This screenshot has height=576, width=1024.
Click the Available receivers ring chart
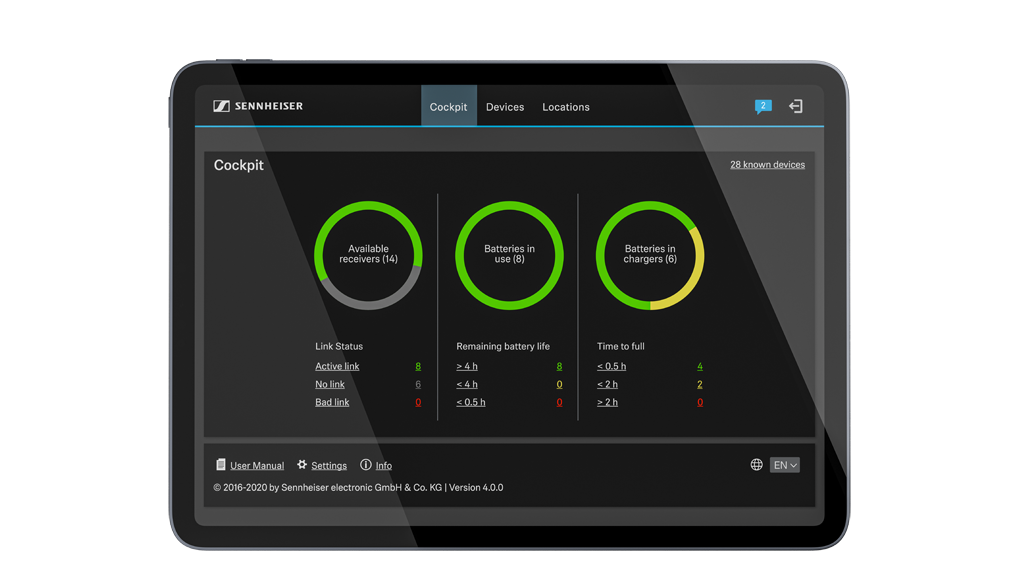pyautogui.click(x=368, y=255)
